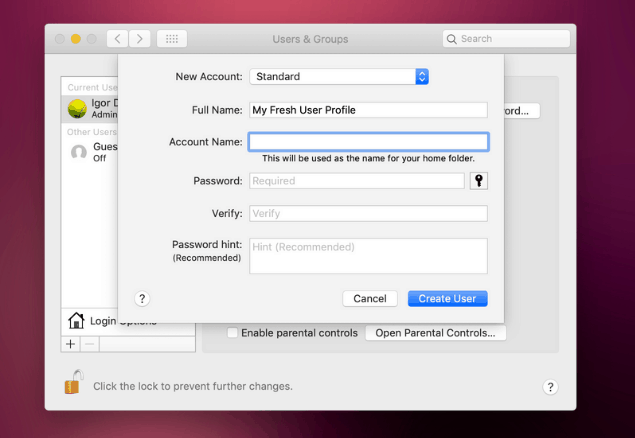Open help at the window's bottom-right corner
This screenshot has height=438, width=635.
coord(550,387)
